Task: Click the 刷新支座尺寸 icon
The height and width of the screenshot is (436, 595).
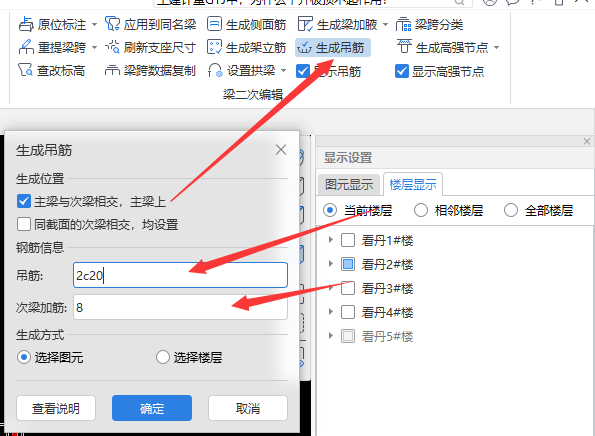Action: click(112, 47)
